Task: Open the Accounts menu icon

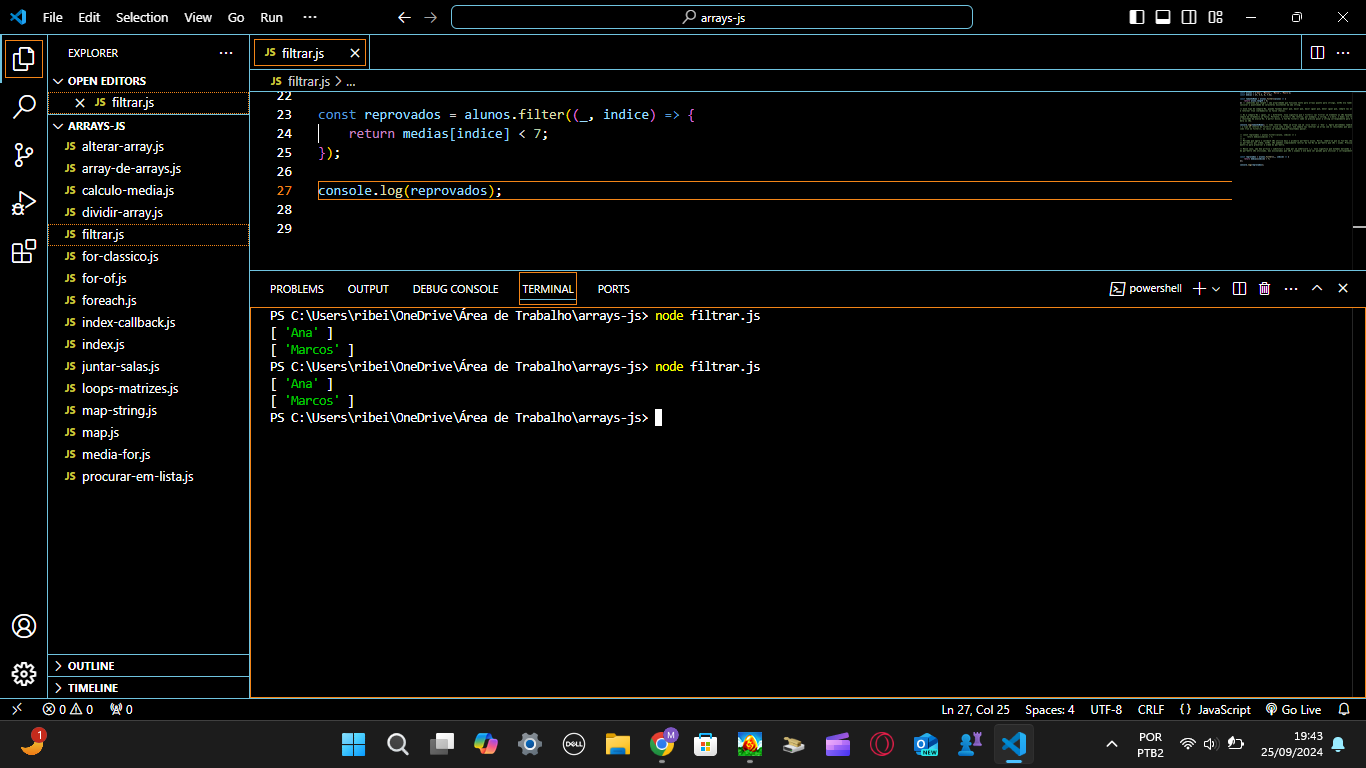Action: tap(24, 626)
